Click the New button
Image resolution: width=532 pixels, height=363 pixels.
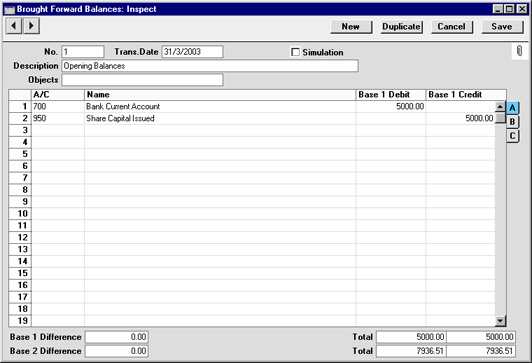351,26
